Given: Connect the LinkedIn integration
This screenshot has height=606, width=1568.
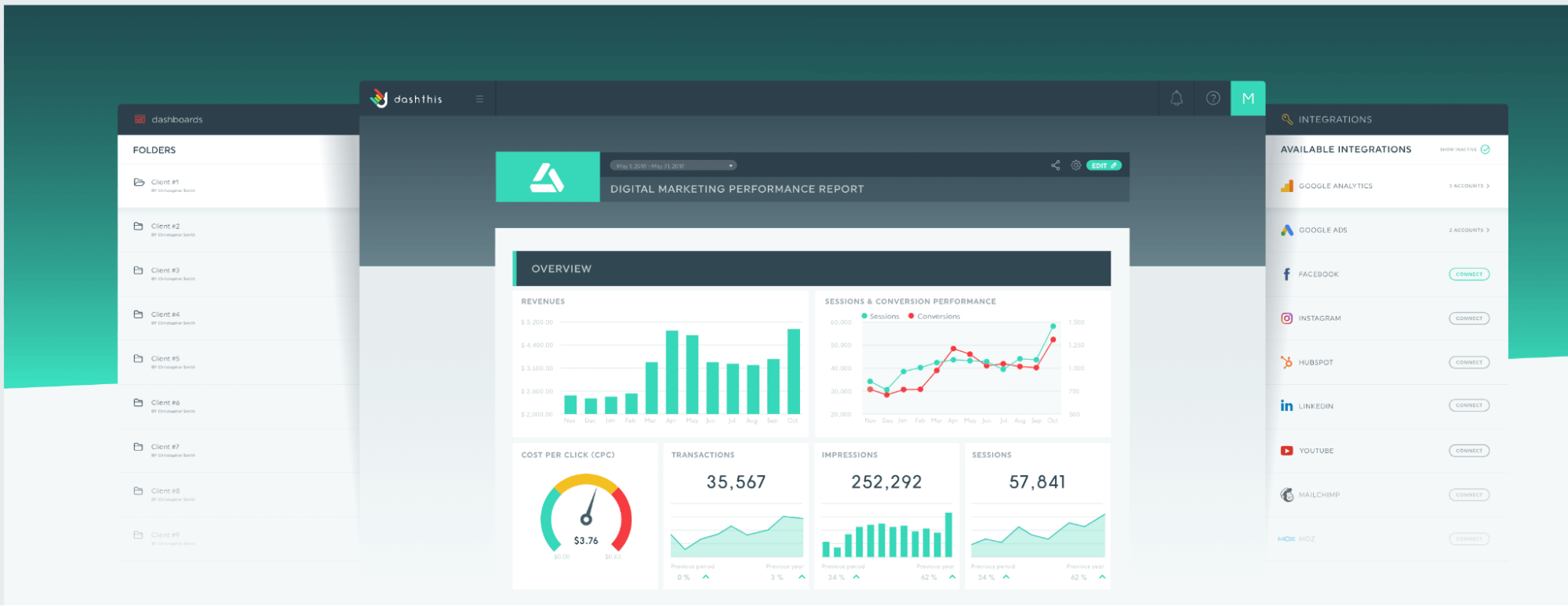Looking at the screenshot, I should (1468, 405).
